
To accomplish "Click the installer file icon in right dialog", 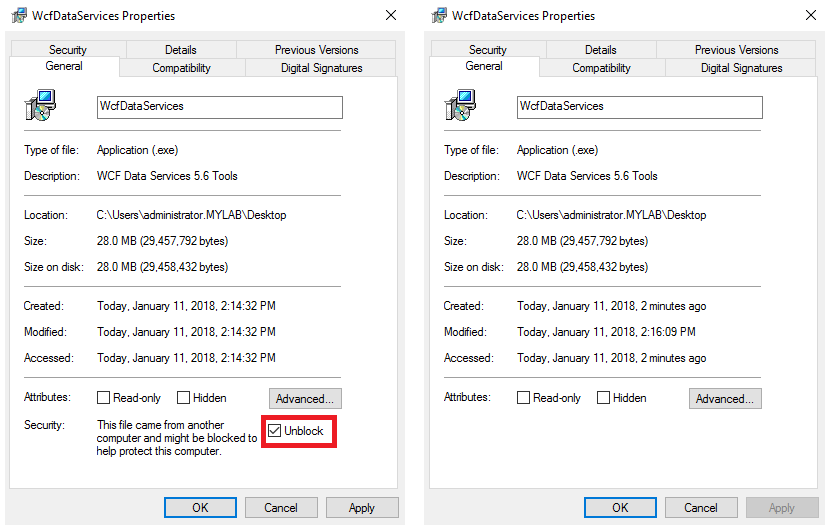I will [460, 105].
